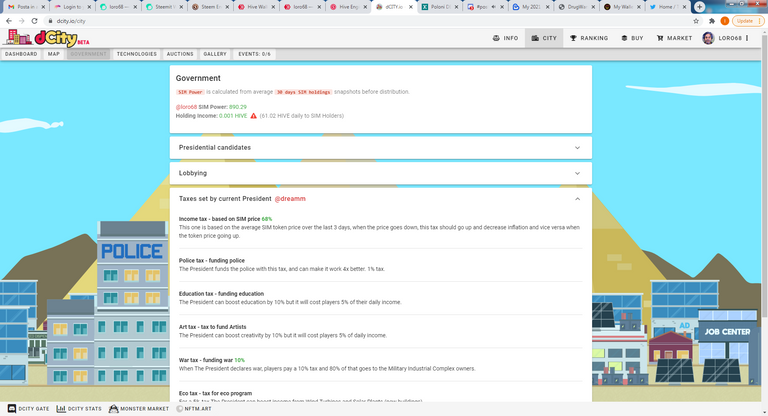Click the browser back arrow
768x416 pixels.
click(9, 21)
